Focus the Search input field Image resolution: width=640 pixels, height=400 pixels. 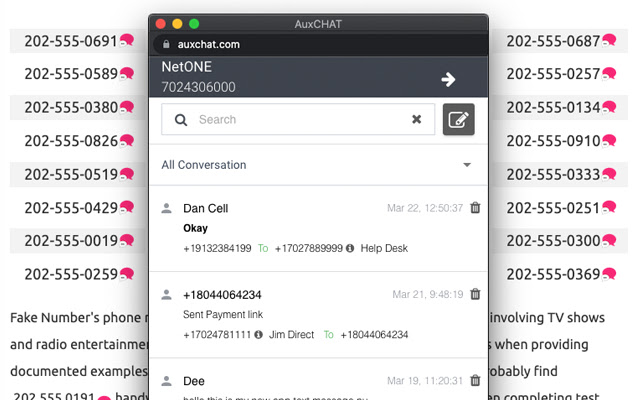298,119
